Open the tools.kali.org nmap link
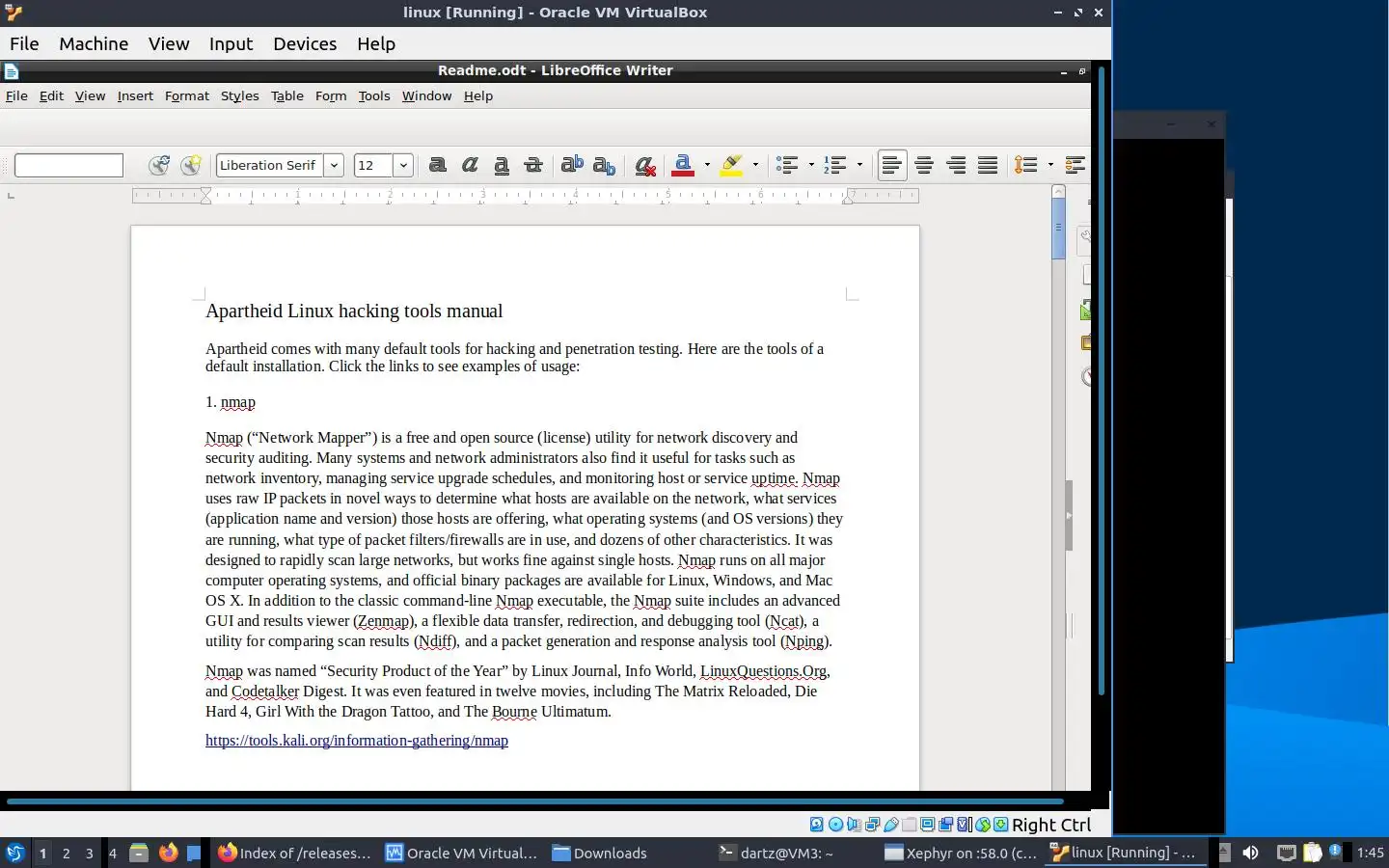1389x868 pixels. coord(357,741)
